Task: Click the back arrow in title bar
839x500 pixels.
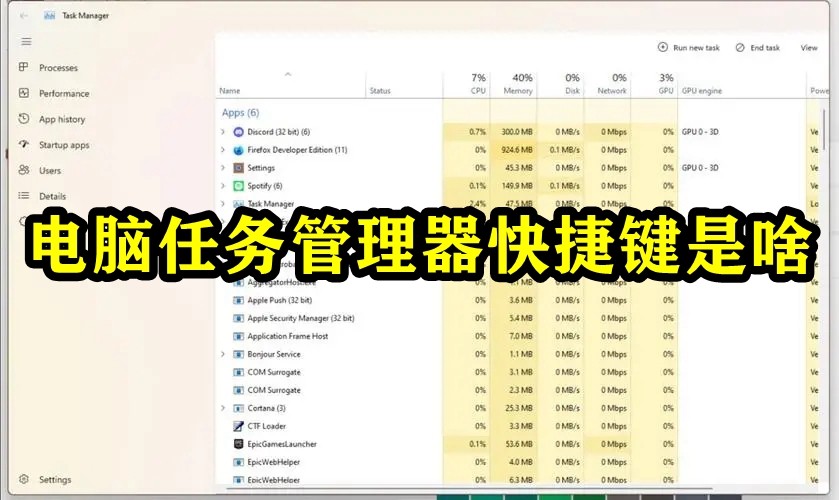Action: (x=24, y=16)
